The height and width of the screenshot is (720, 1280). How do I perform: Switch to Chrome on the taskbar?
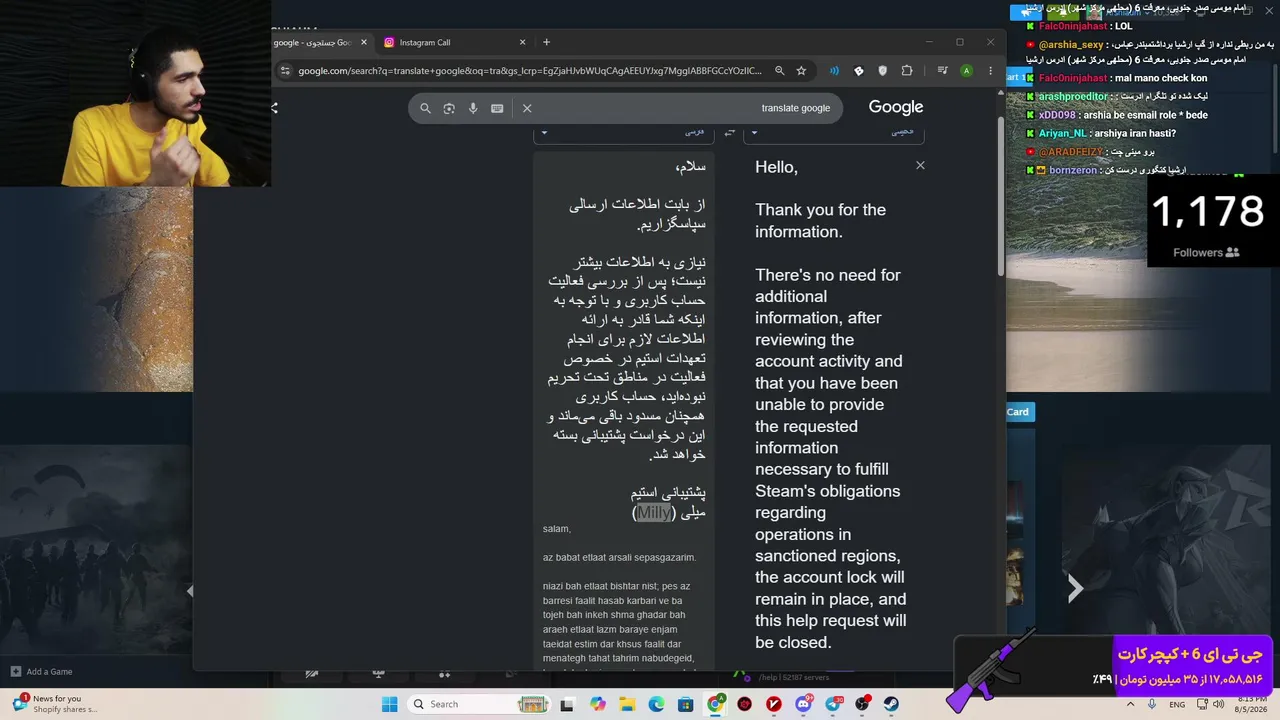click(715, 704)
